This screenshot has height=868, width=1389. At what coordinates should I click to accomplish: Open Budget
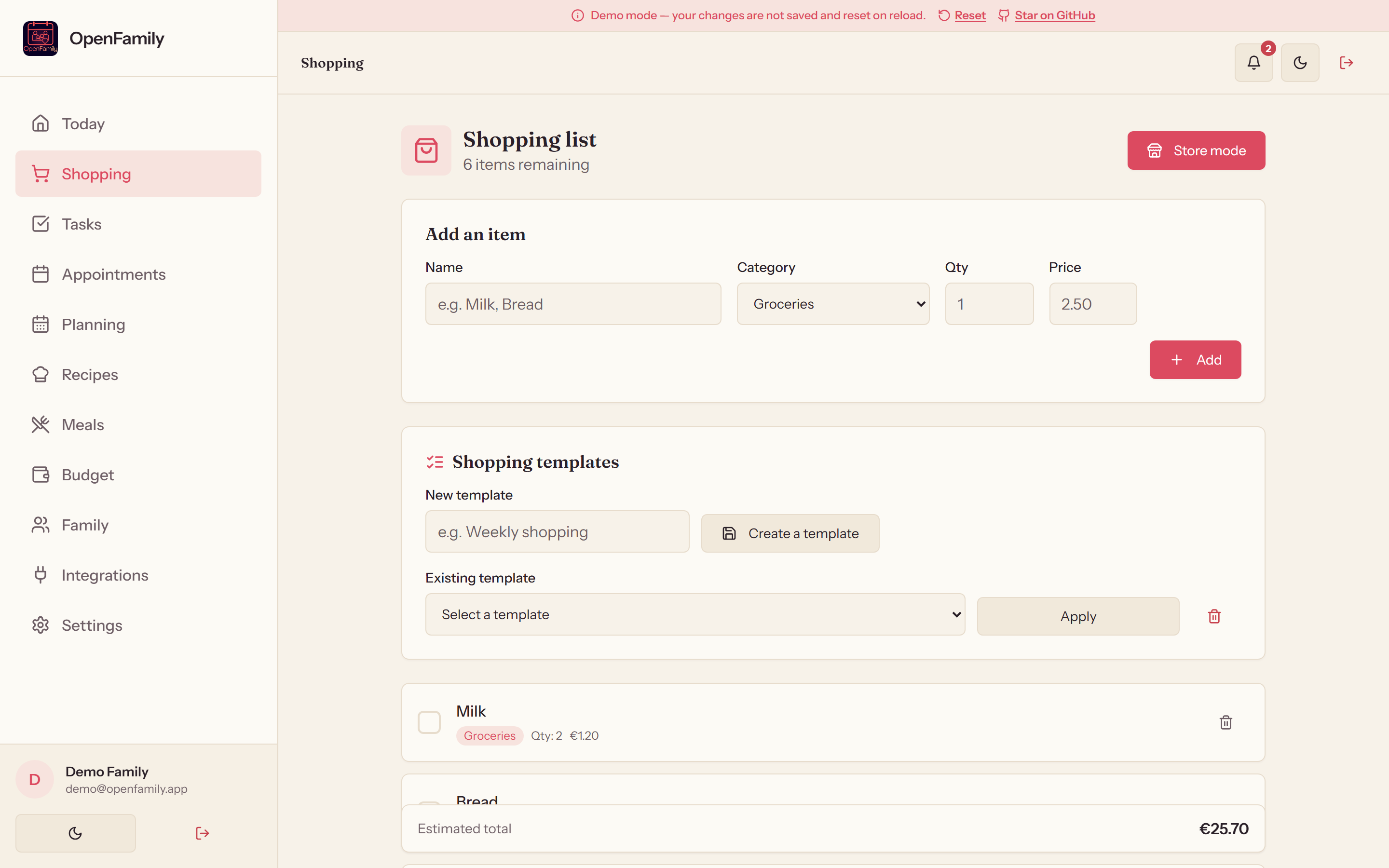pyautogui.click(x=138, y=475)
